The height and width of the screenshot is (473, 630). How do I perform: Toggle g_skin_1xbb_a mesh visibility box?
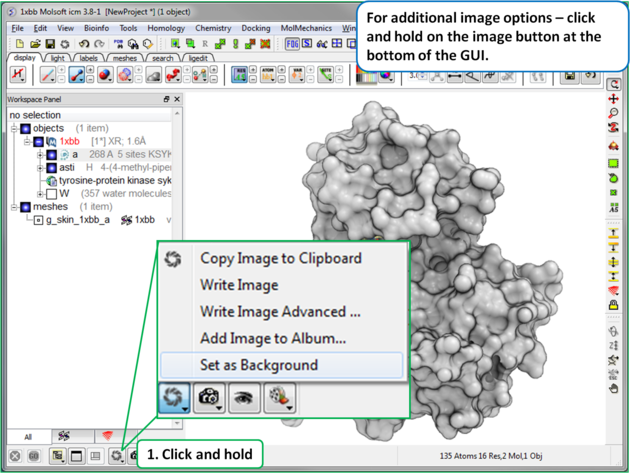click(x=38, y=220)
